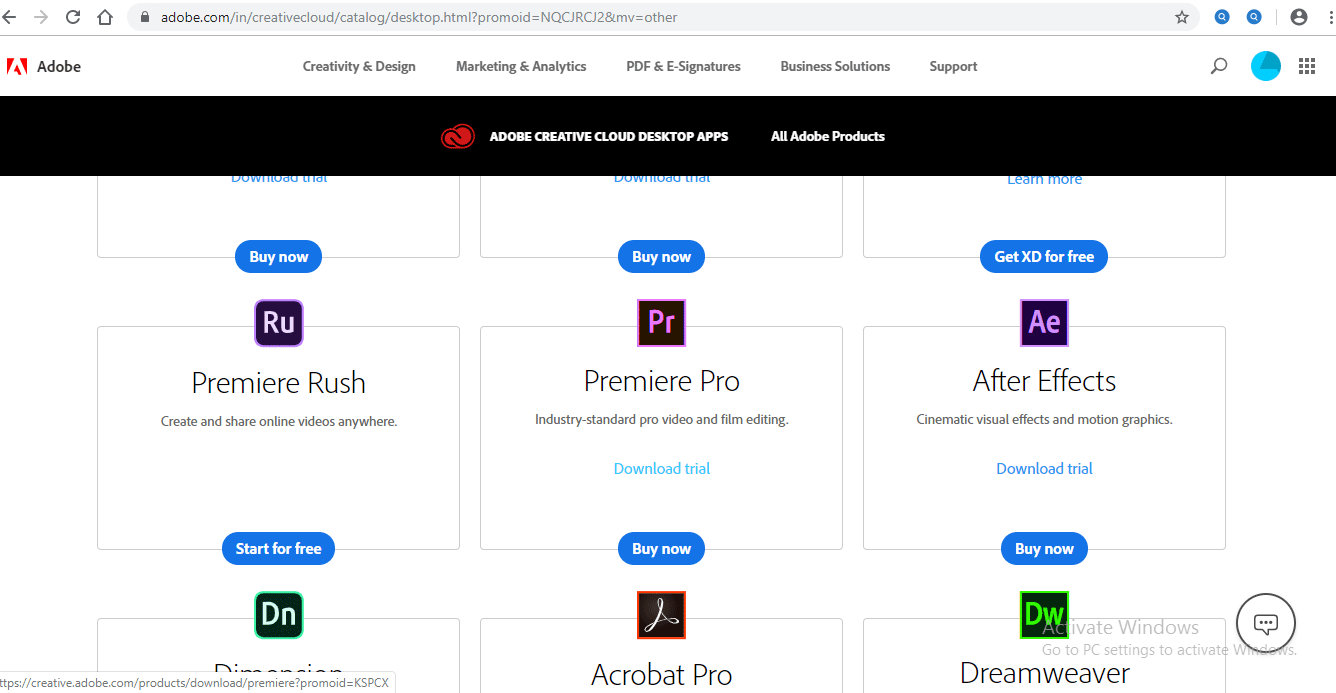The image size is (1336, 693).
Task: Bookmark page with star icon
Action: coord(1182,17)
